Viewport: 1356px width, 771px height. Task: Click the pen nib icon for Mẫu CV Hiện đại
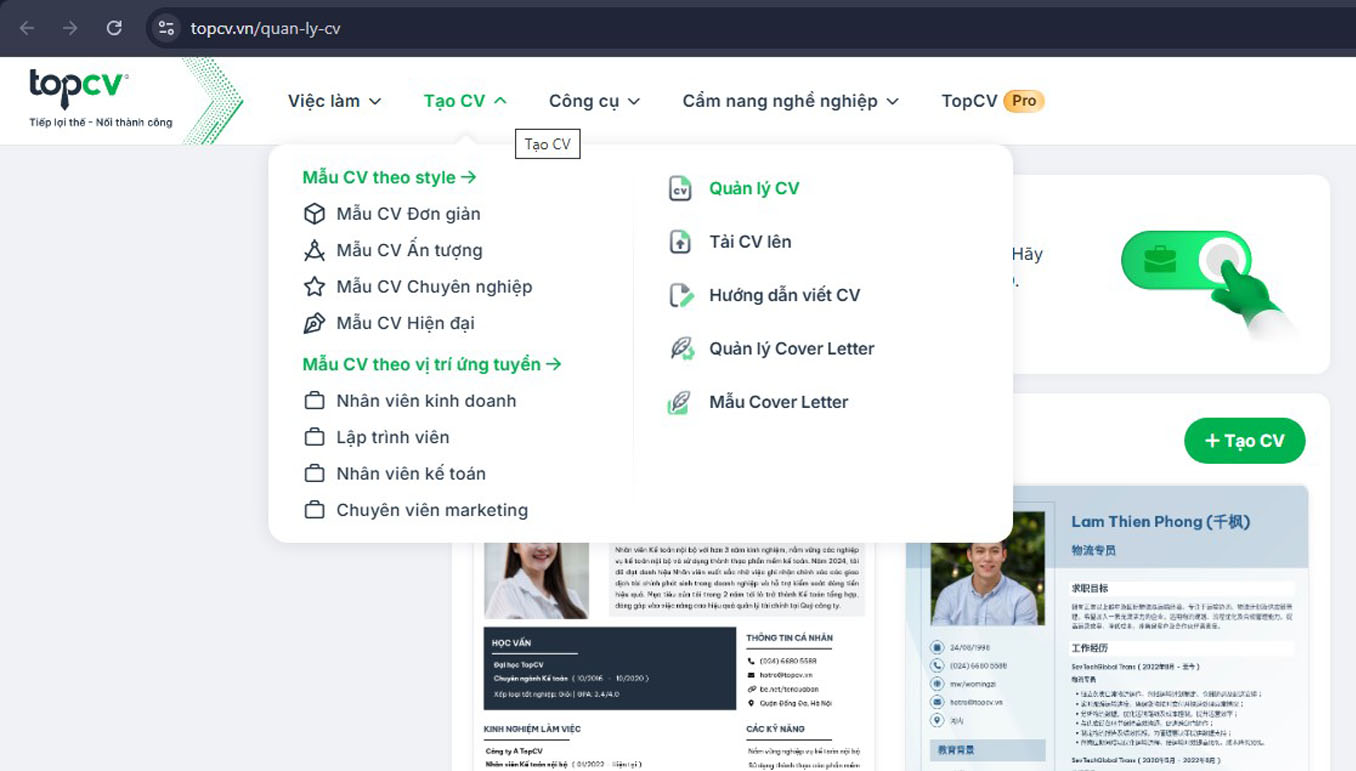[314, 323]
